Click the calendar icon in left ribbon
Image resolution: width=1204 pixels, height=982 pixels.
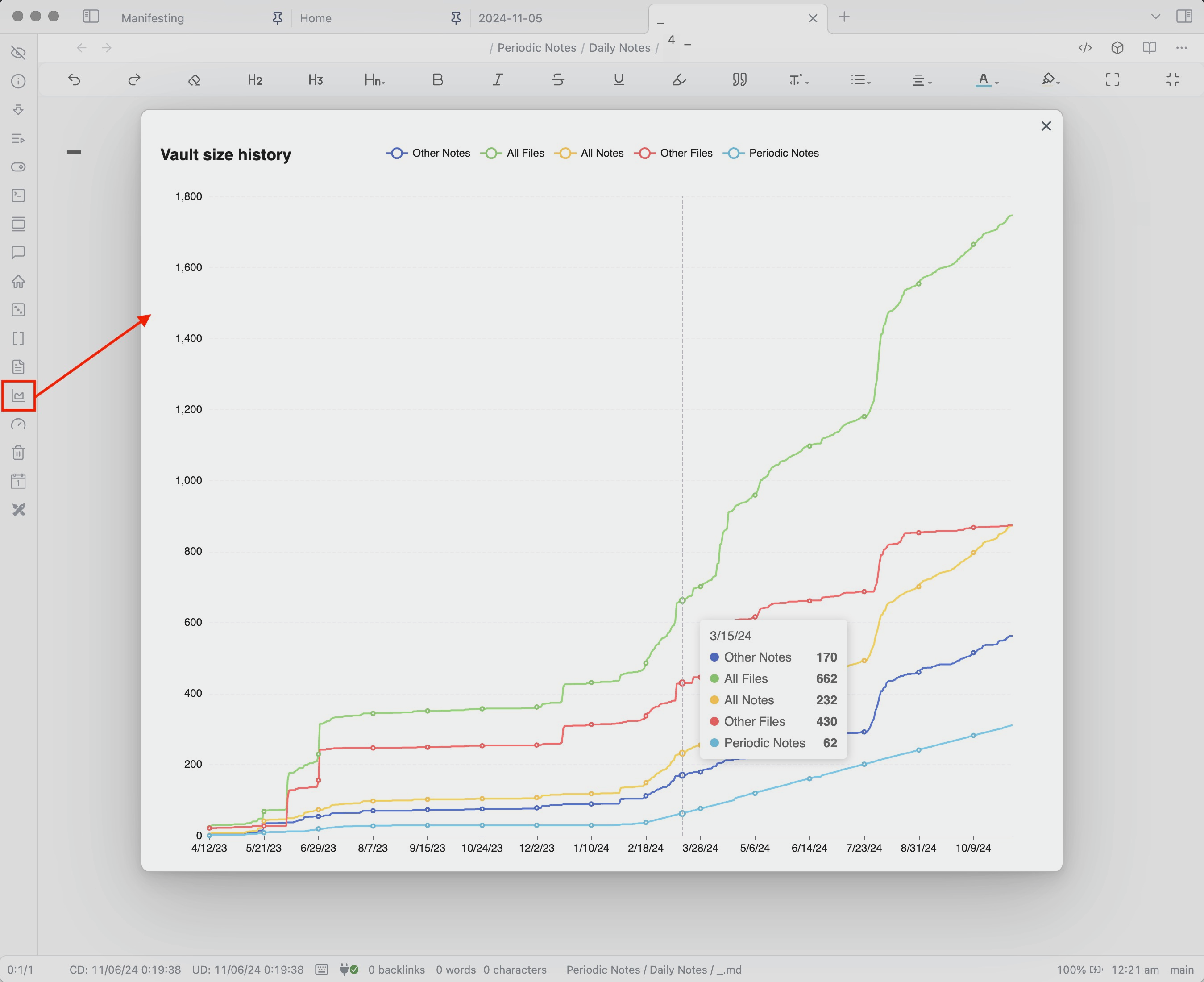point(18,481)
